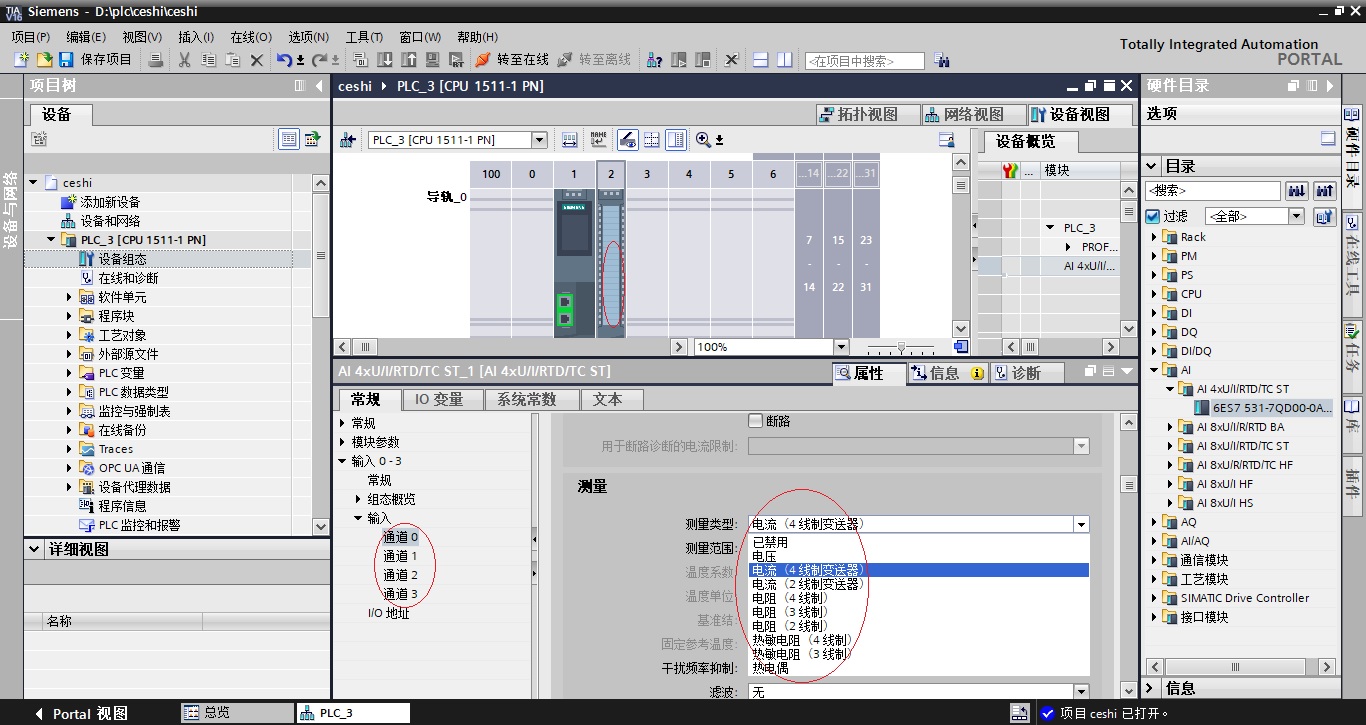This screenshot has height=725, width=1366.
Task: Click the go to network view icon left of device selector
Action: pos(348,139)
